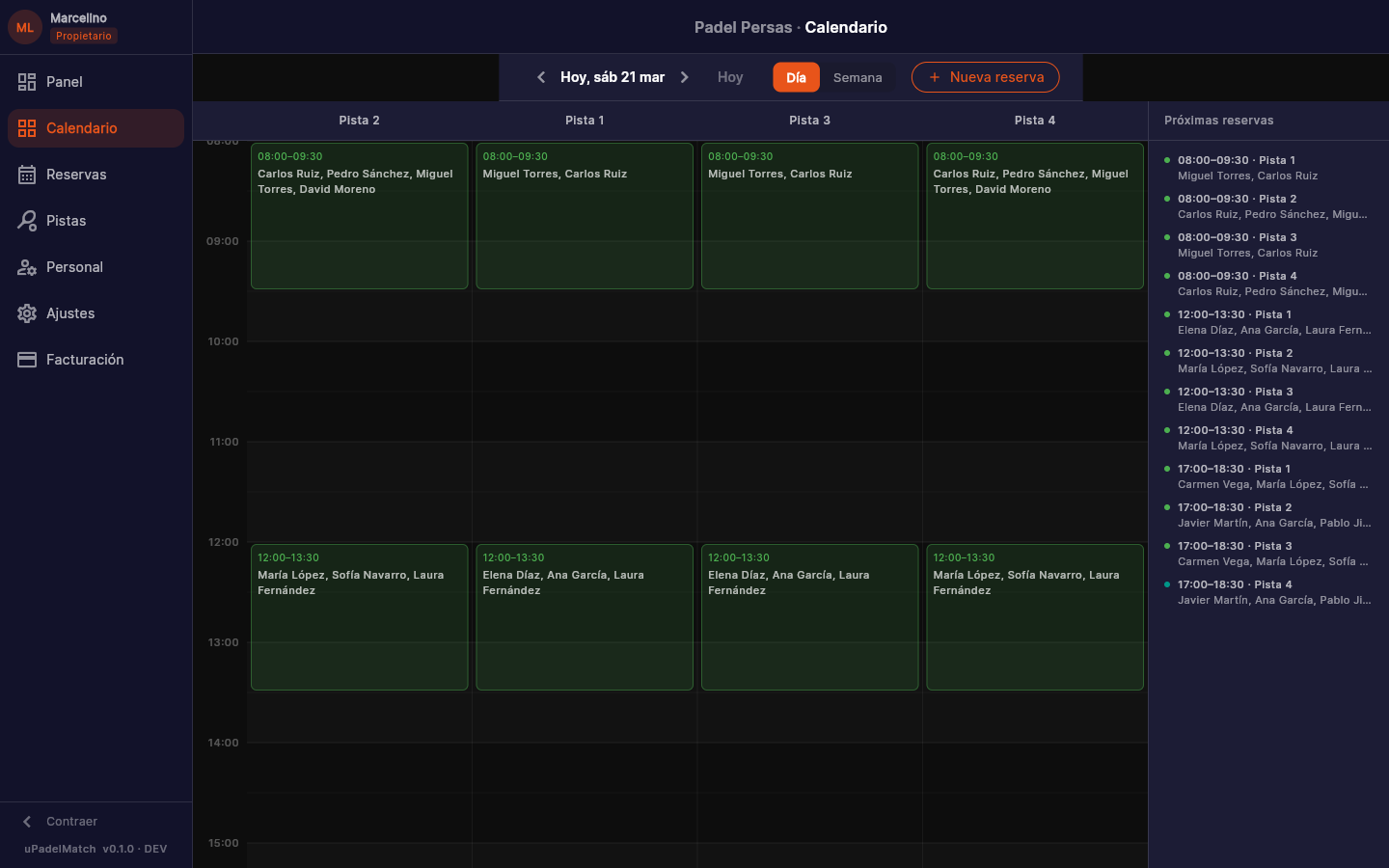This screenshot has width=1389, height=868.
Task: Open Ajustes using the gear icon
Action: tap(27, 313)
